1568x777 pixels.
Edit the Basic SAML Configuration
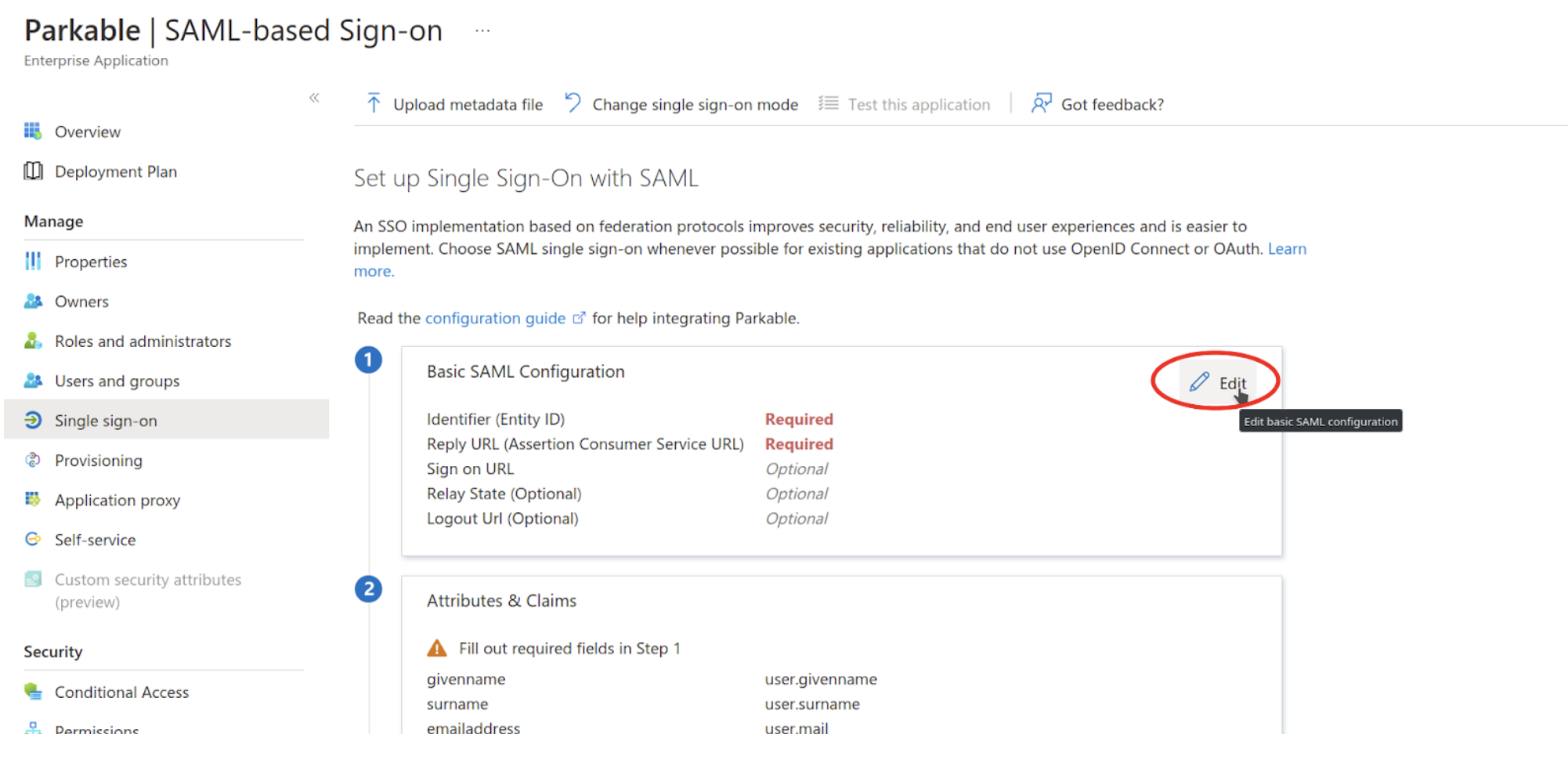coord(1218,383)
